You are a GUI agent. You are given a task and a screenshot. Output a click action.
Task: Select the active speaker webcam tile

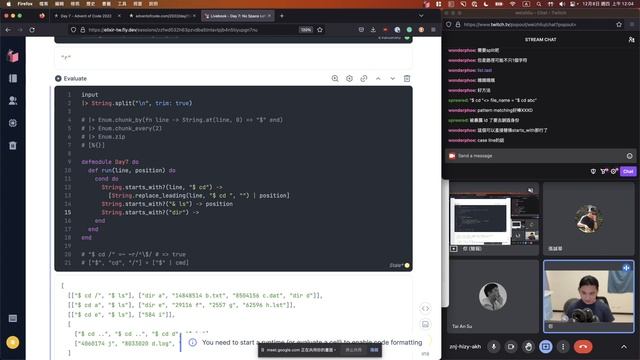pos(589,296)
